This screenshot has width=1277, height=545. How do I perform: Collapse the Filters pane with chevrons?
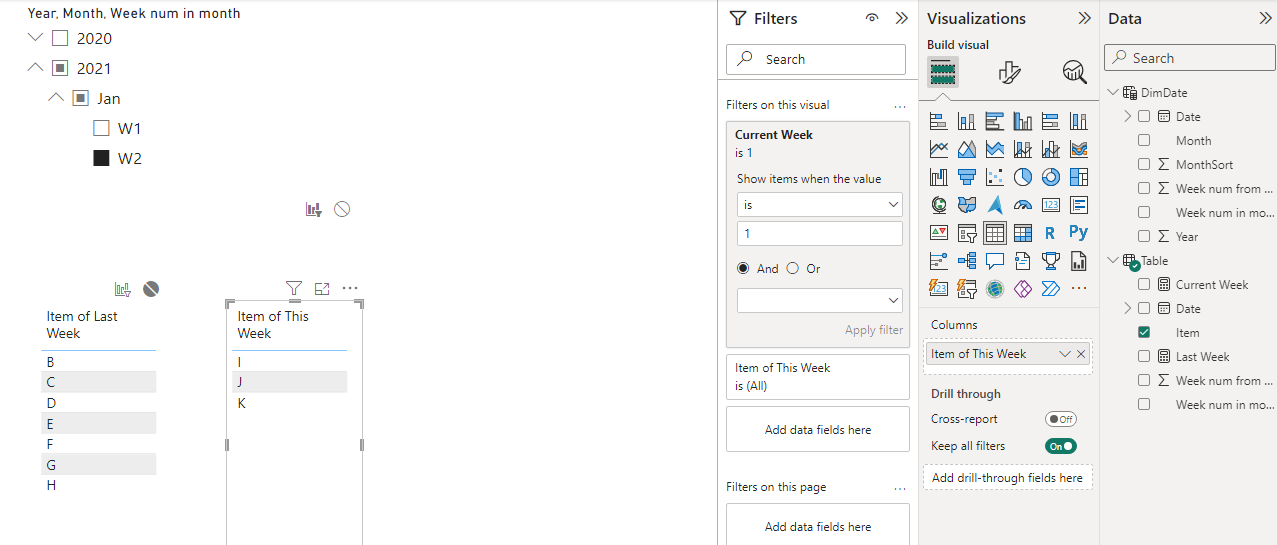[901, 18]
